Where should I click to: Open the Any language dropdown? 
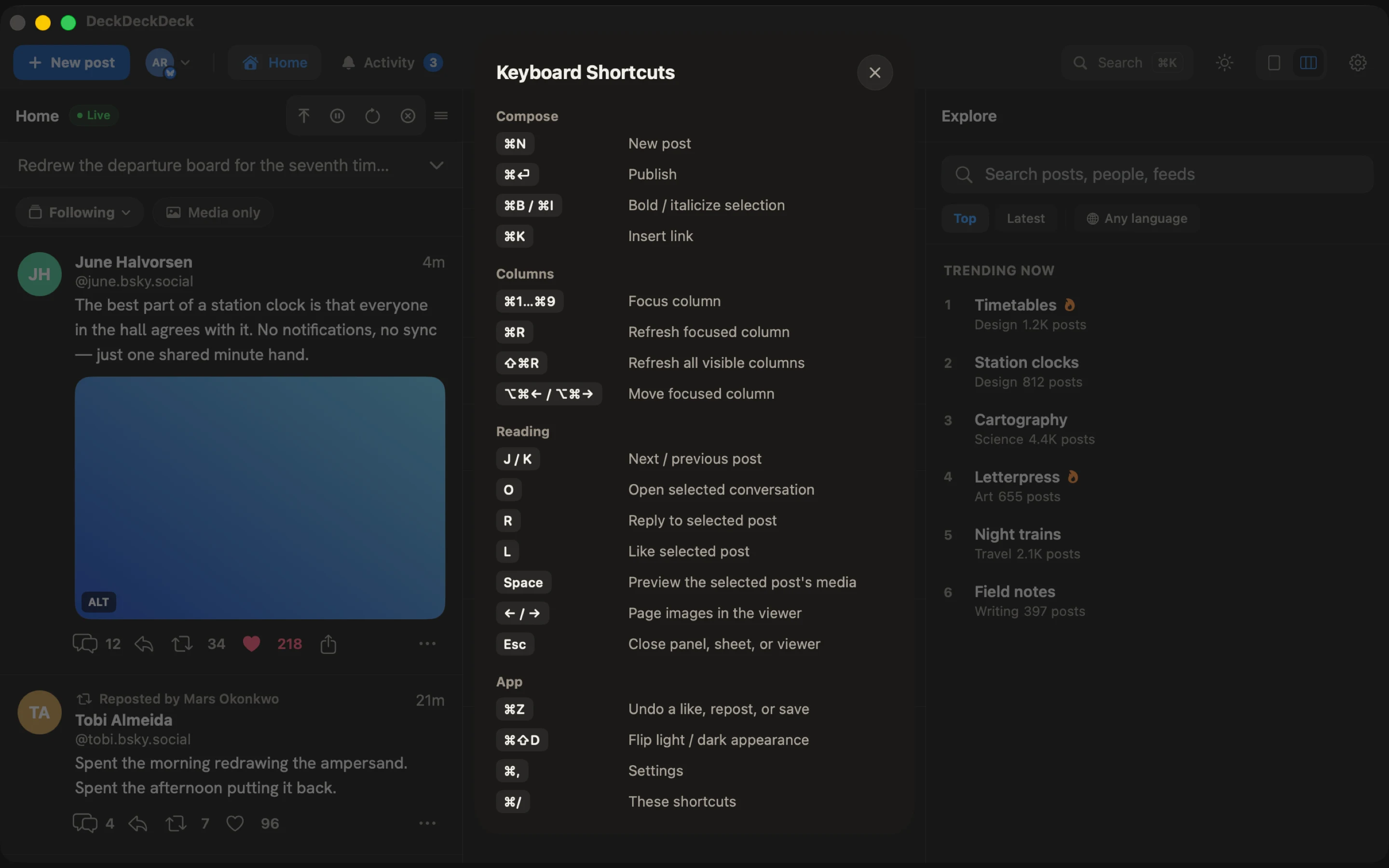tap(1137, 218)
